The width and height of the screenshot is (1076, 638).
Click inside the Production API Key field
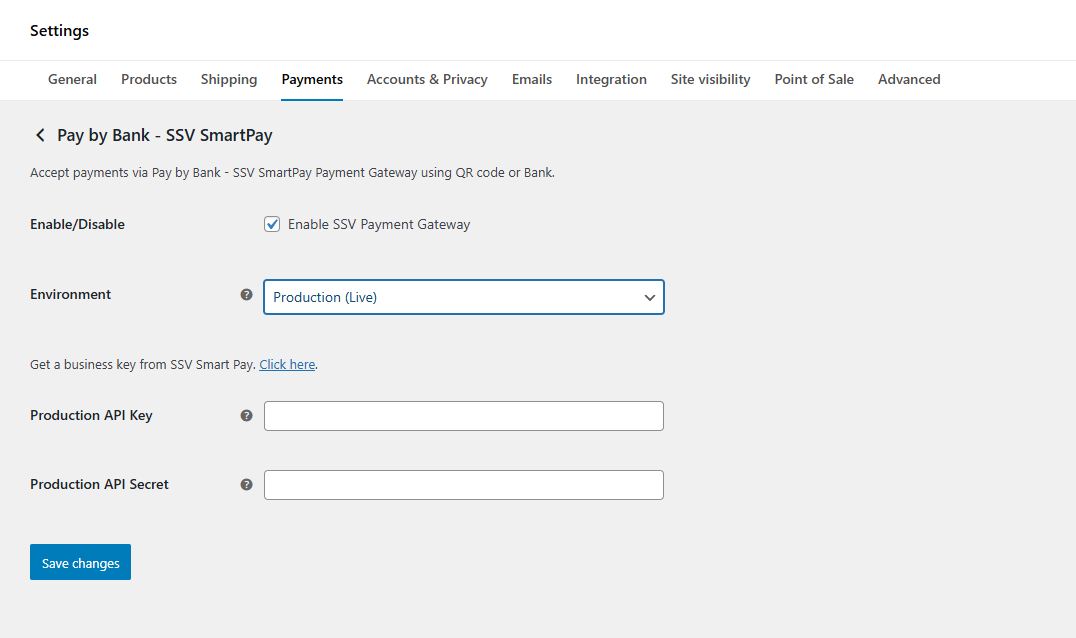pos(463,415)
